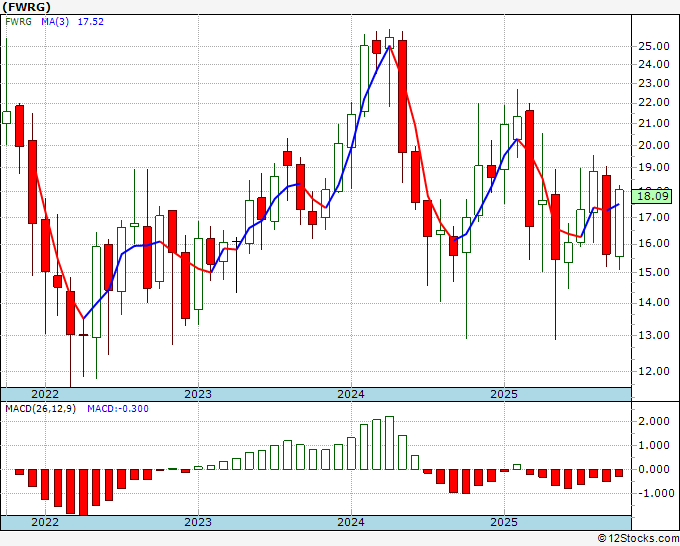Click 2022 on the price chart timeline
Image resolution: width=680 pixels, height=546 pixels.
coord(45,394)
